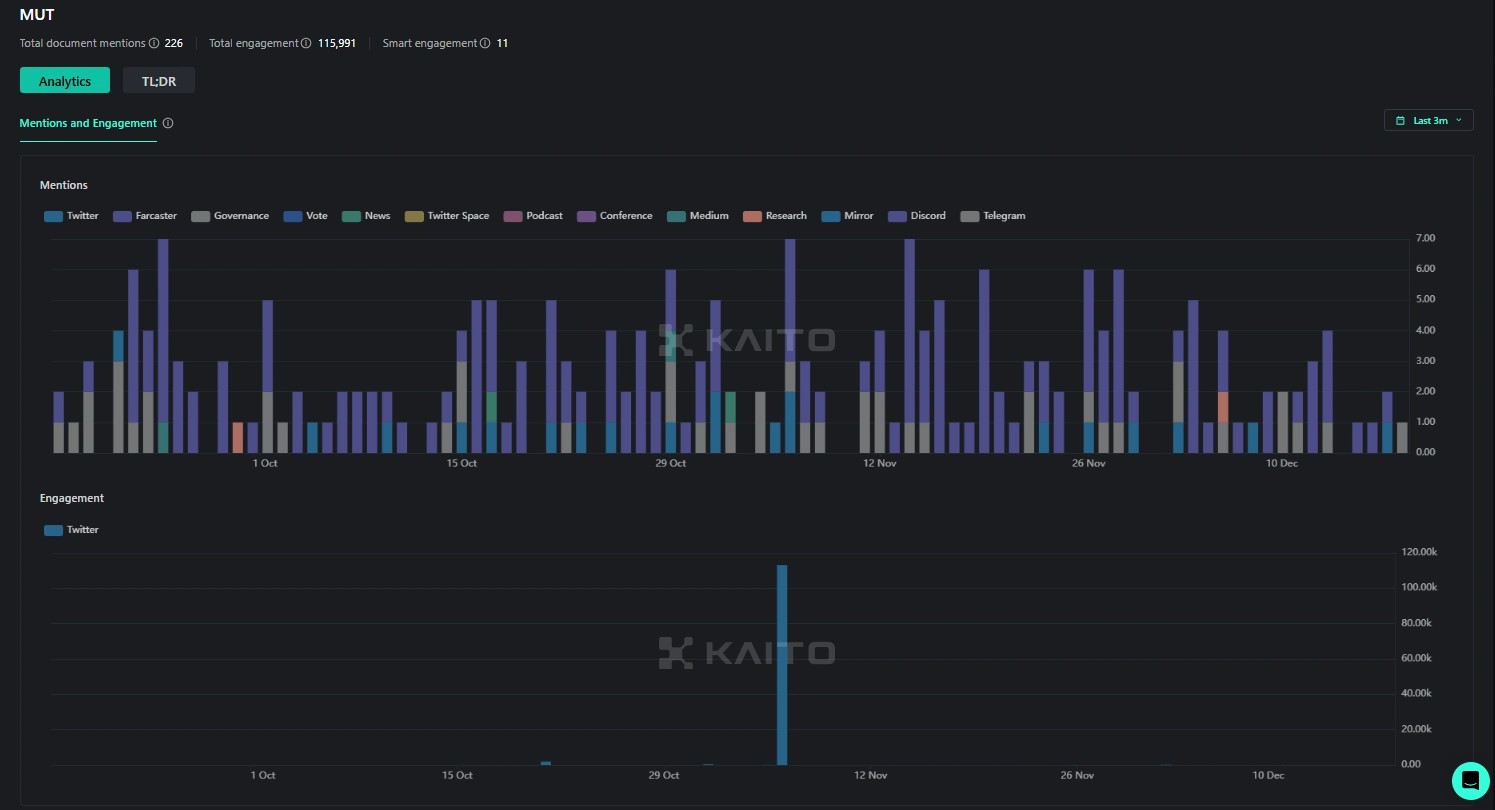Viewport: 1495px width, 810px height.
Task: Switch to the TL;DR tab
Action: click(x=159, y=81)
